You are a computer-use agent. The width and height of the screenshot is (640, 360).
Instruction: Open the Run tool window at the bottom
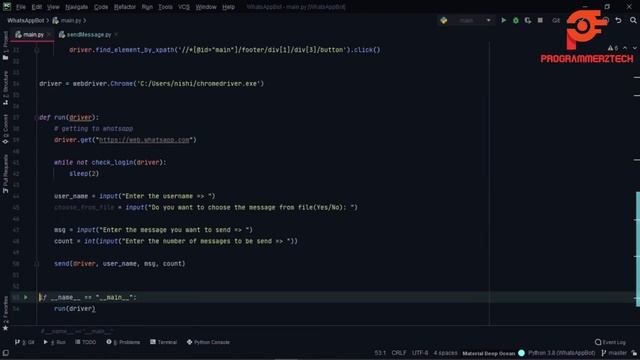tap(54, 342)
